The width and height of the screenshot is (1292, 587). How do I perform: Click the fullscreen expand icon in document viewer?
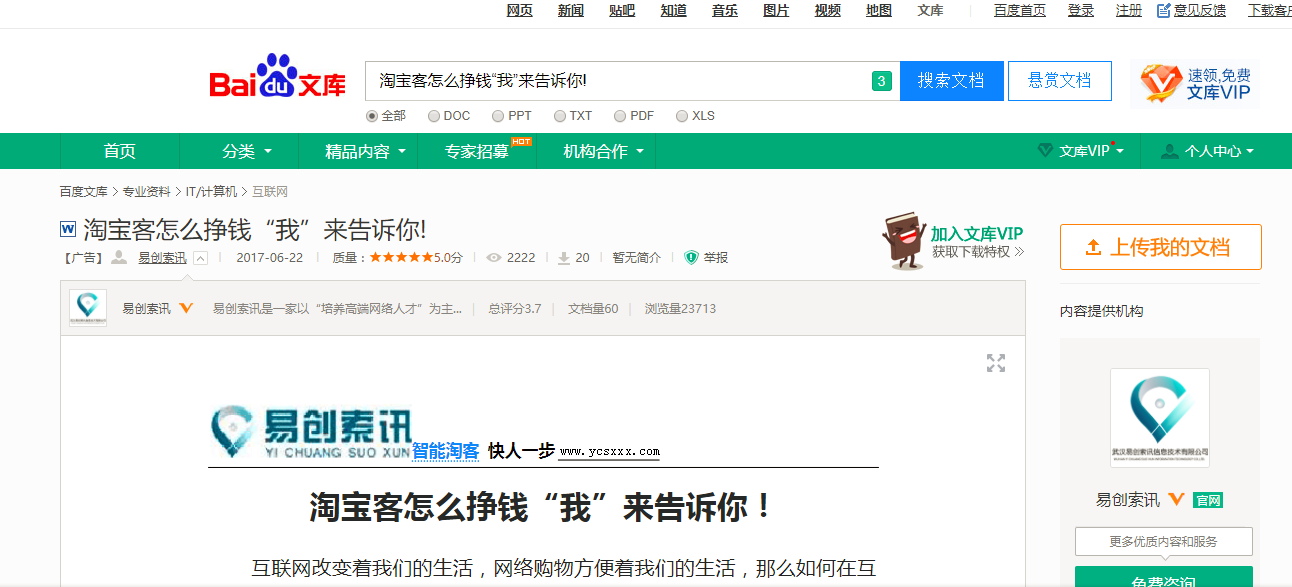click(995, 363)
